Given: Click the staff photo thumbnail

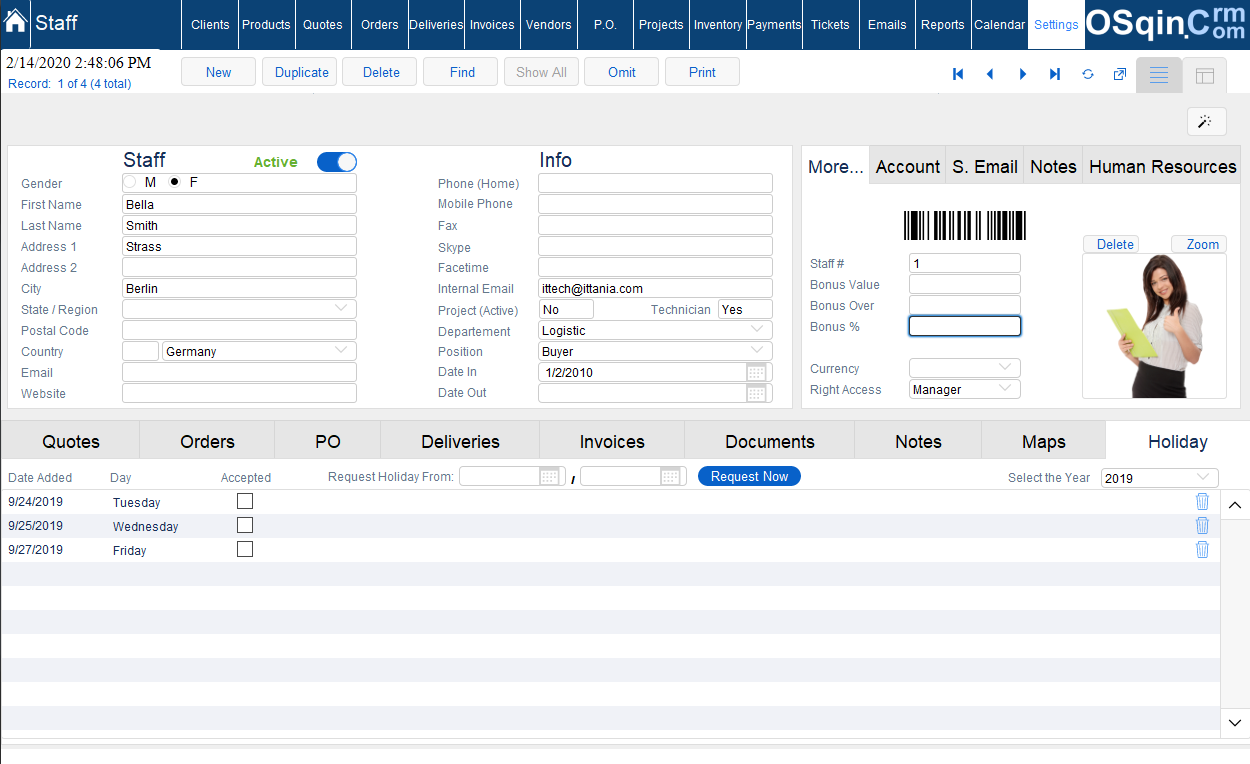Looking at the screenshot, I should 1154,326.
